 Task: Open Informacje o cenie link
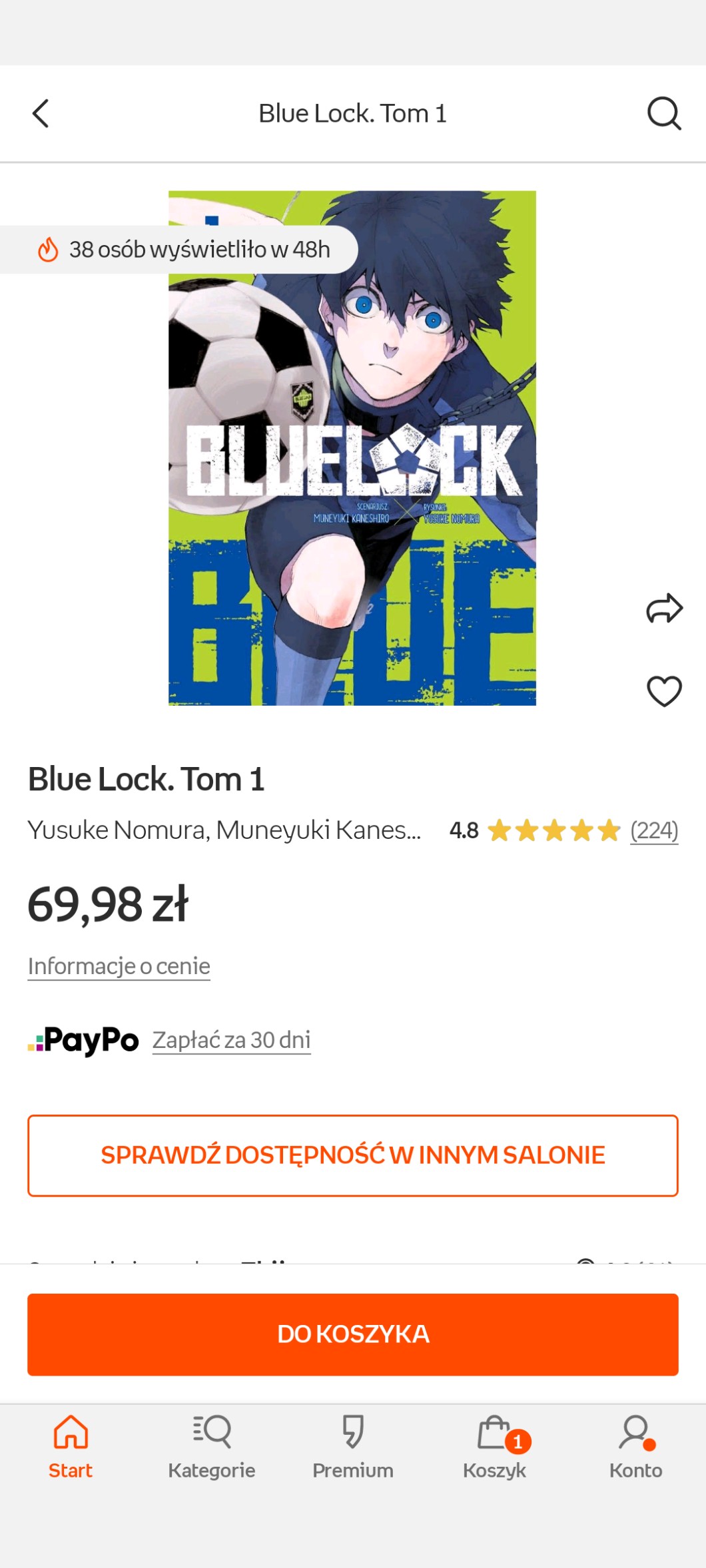tap(119, 966)
